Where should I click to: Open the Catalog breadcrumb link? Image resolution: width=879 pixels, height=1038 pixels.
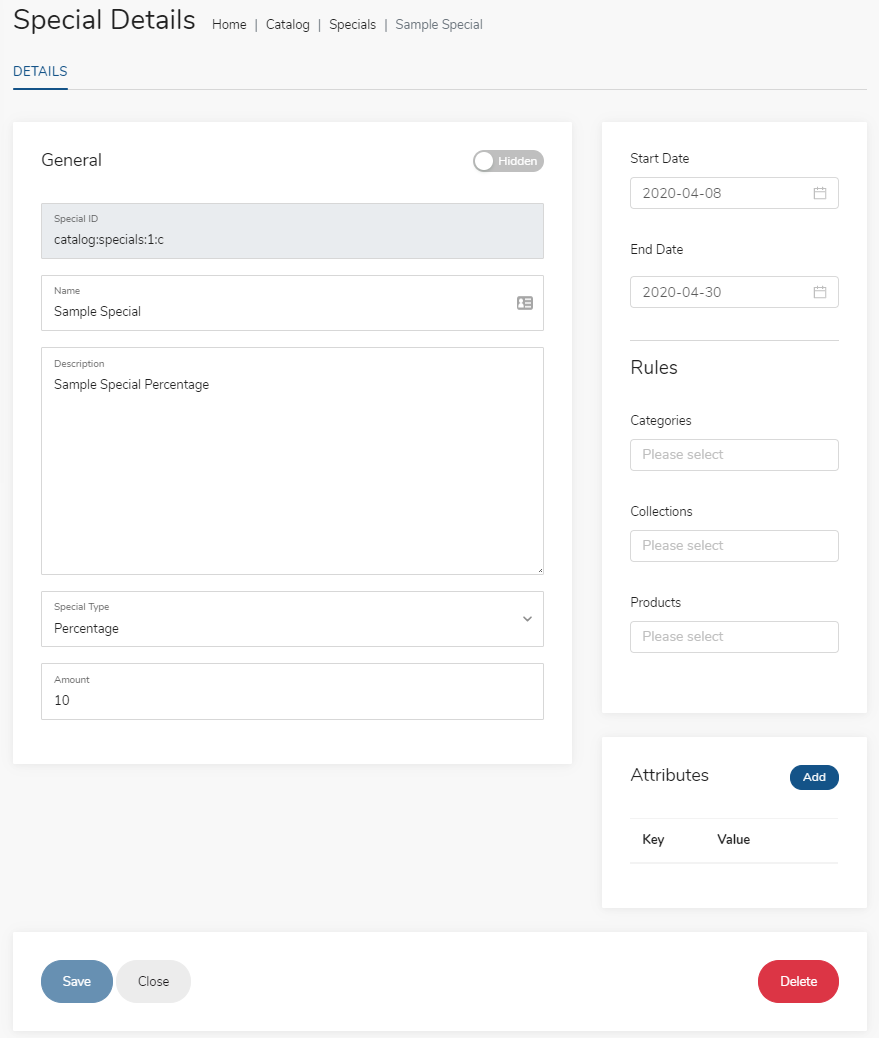(x=287, y=24)
